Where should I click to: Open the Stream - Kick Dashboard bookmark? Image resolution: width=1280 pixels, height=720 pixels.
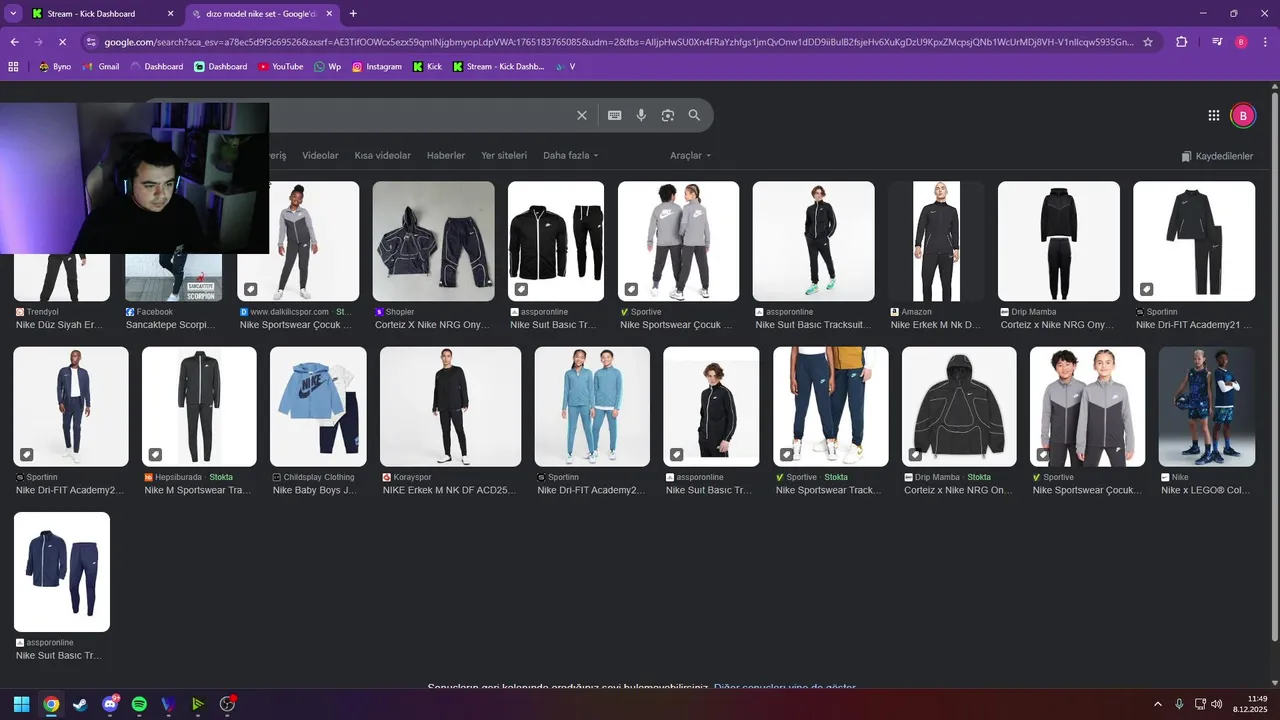tap(498, 67)
